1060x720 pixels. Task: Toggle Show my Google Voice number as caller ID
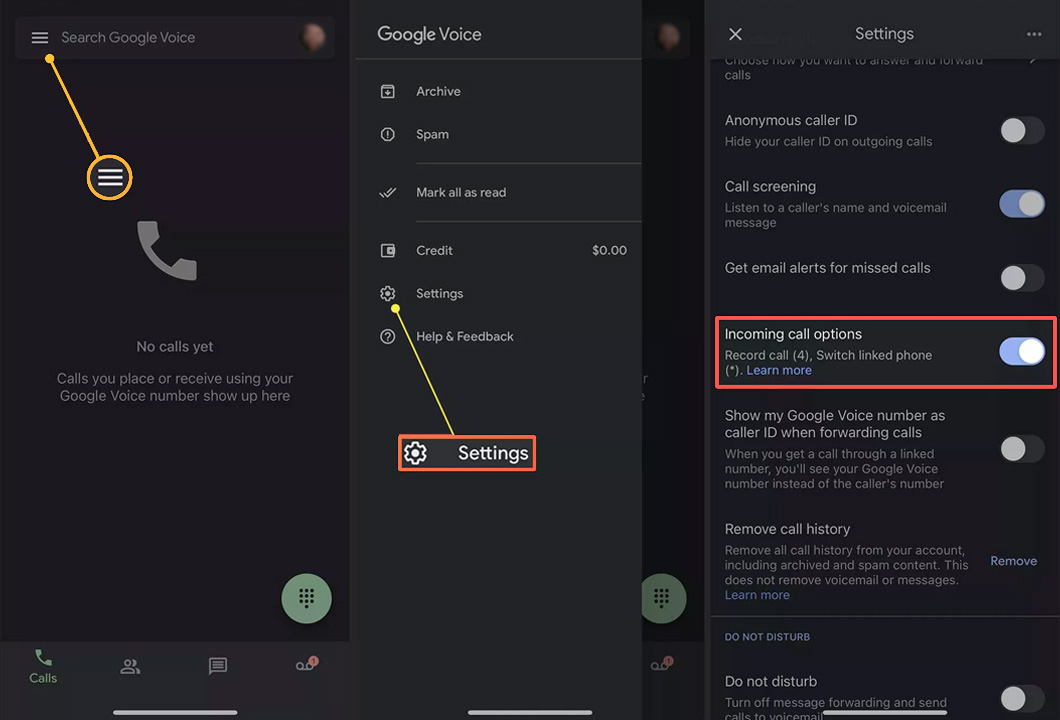pyautogui.click(x=1021, y=448)
